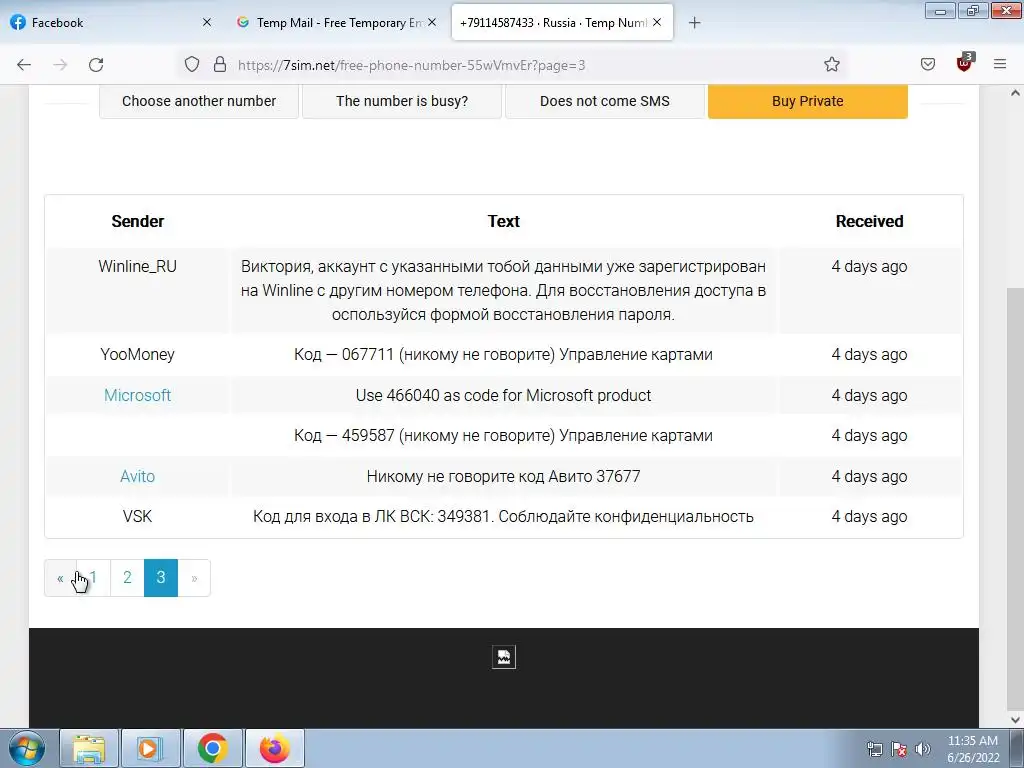This screenshot has height=768, width=1024.
Task: Click the volume speaker tray icon
Action: 923,749
